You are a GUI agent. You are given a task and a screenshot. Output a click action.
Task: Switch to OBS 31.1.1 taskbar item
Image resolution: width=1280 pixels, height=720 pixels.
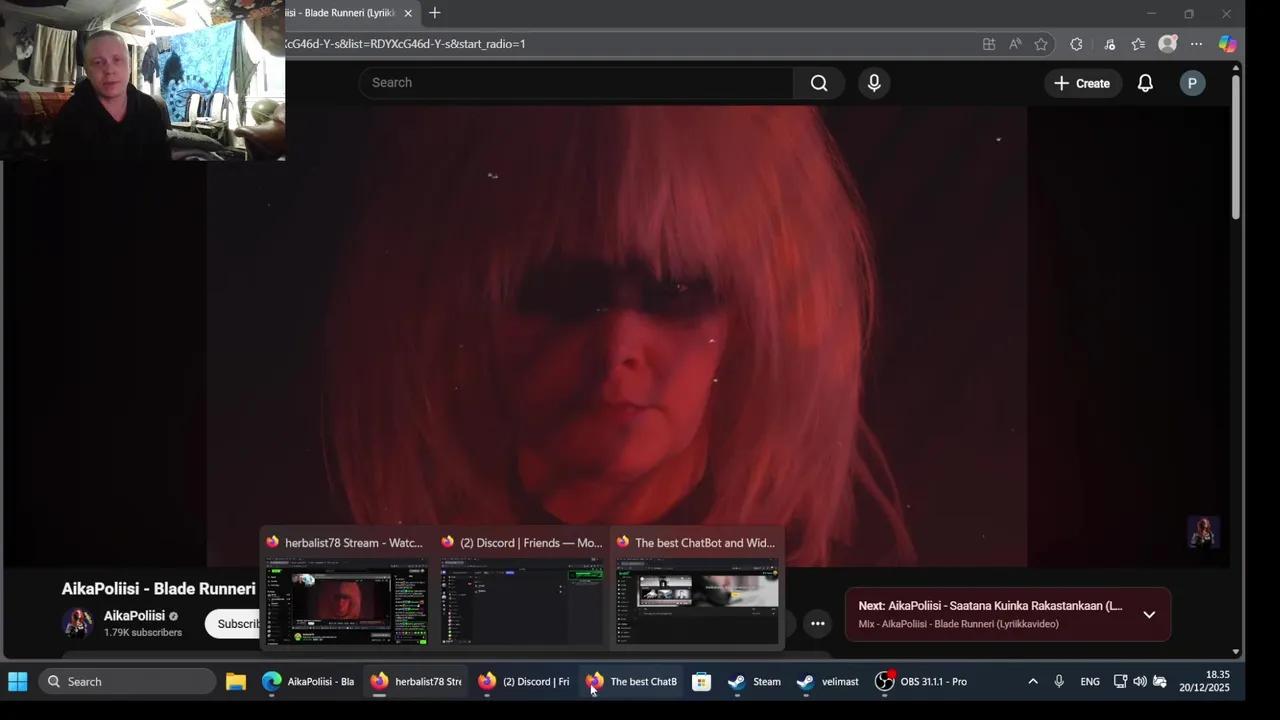point(921,682)
